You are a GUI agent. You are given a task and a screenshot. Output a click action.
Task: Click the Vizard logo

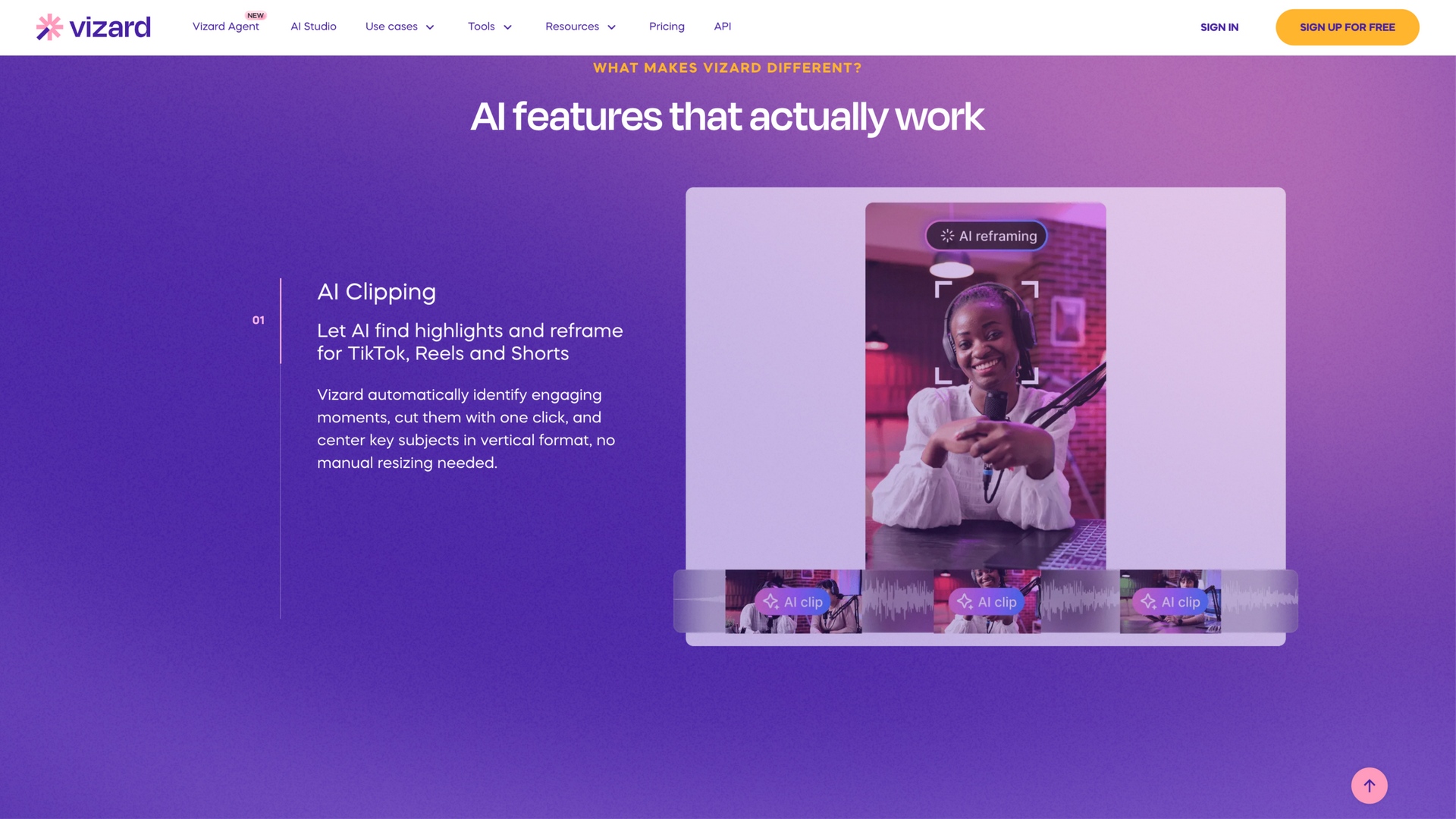coord(93,27)
